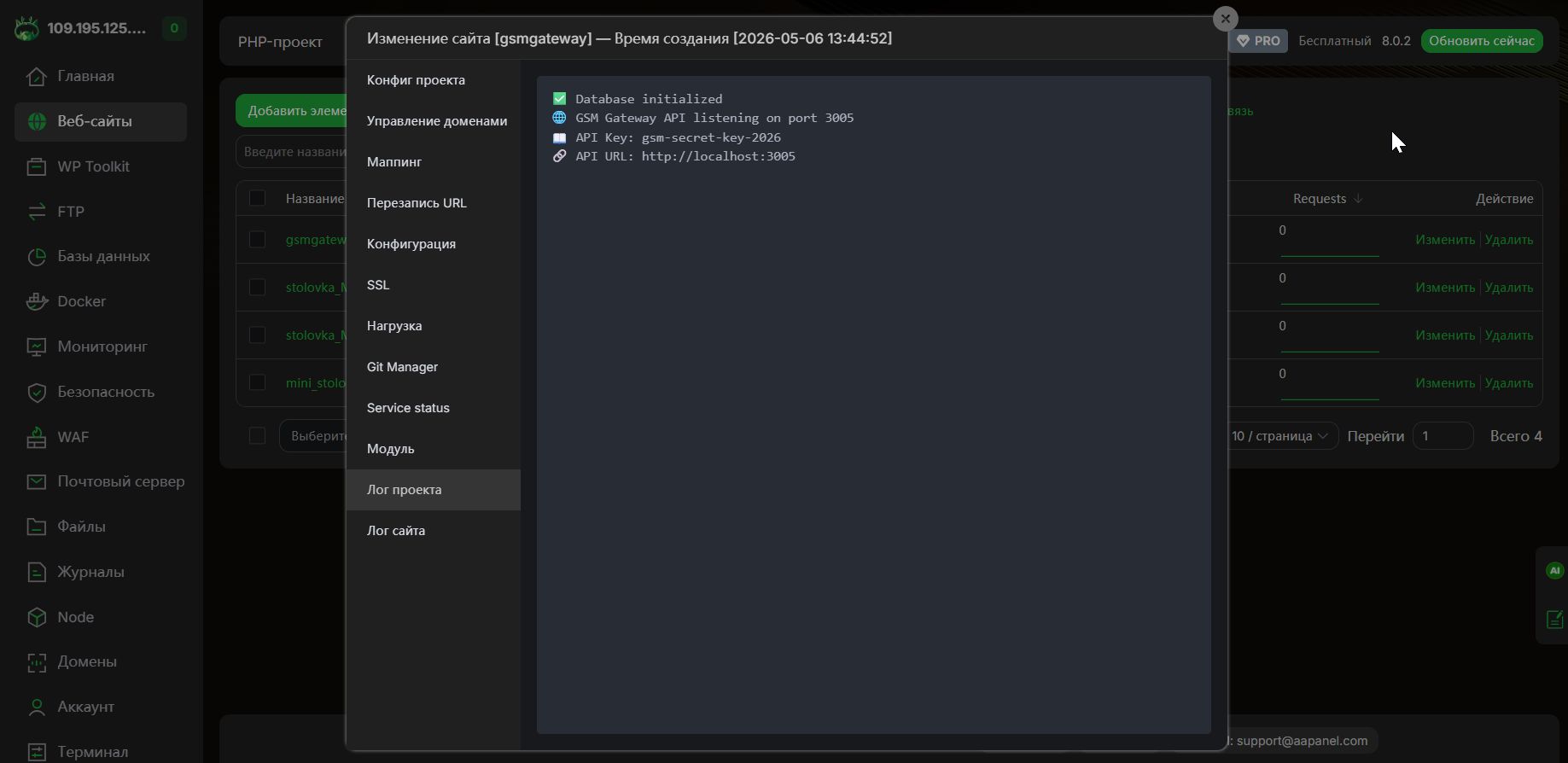Open the AI assistant side icon
The width and height of the screenshot is (1568, 763).
coord(1554,570)
